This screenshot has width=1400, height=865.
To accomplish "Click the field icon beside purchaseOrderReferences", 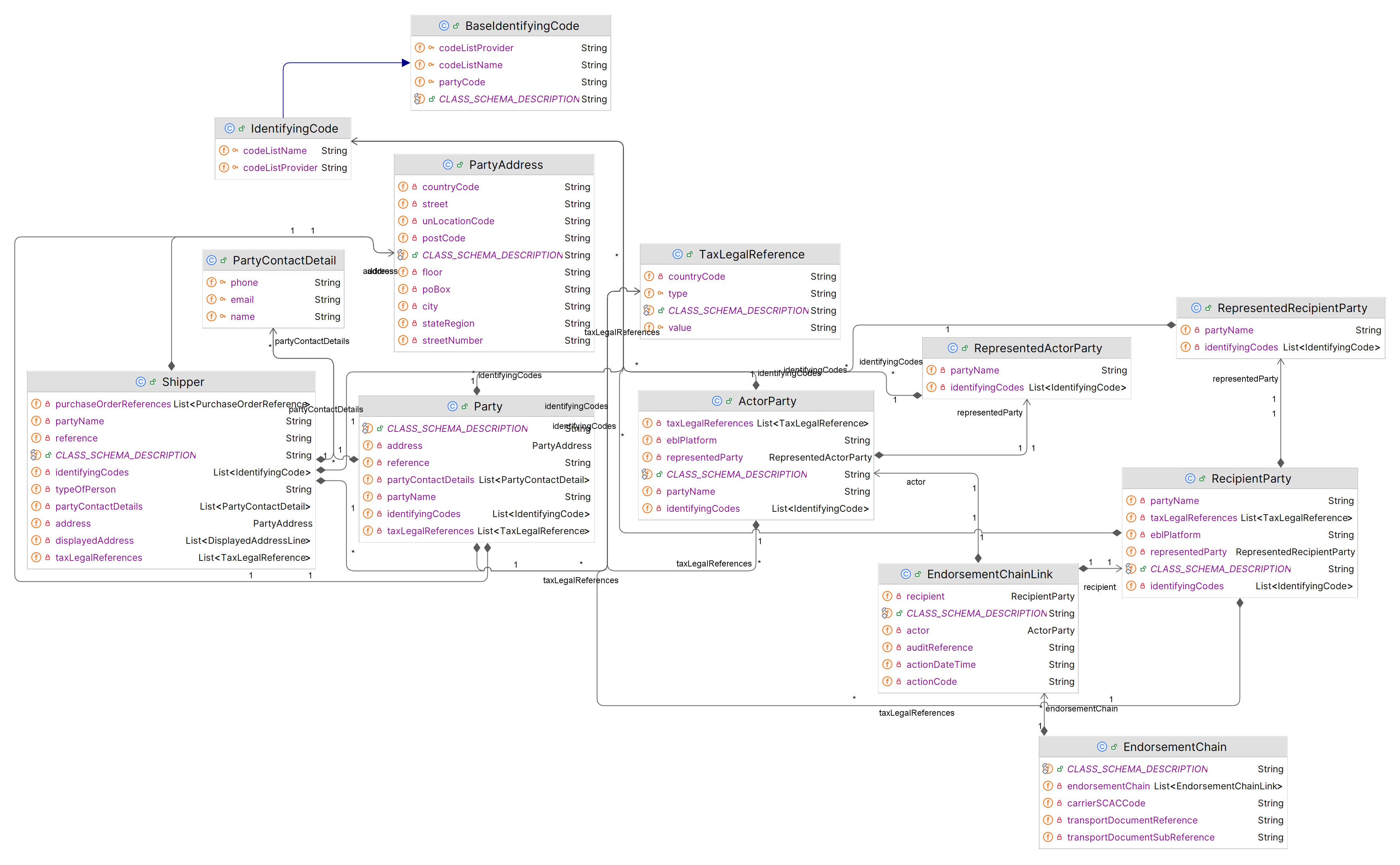I will click(x=36, y=404).
